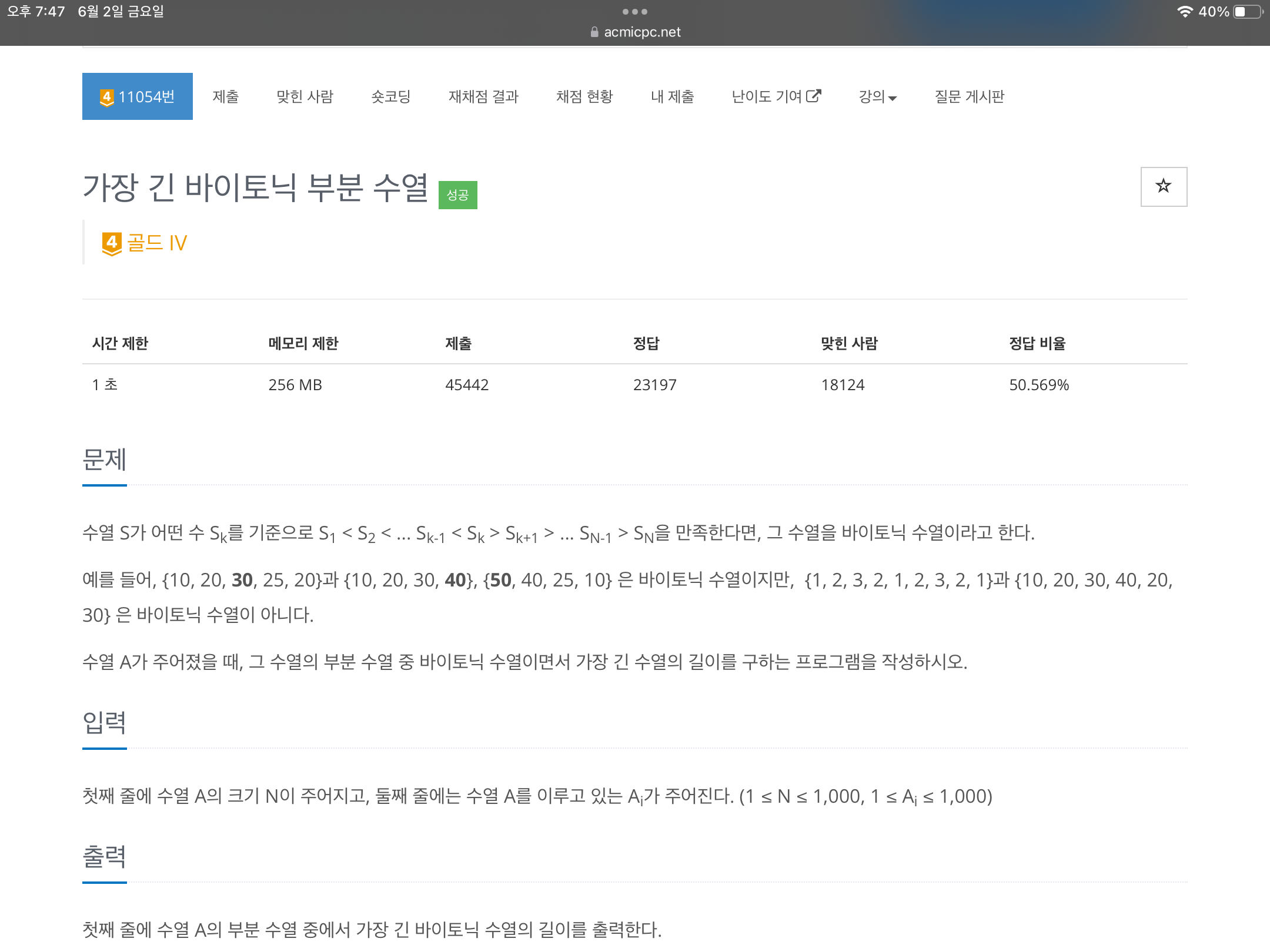Open the 맞힌 사람 list

point(305,96)
